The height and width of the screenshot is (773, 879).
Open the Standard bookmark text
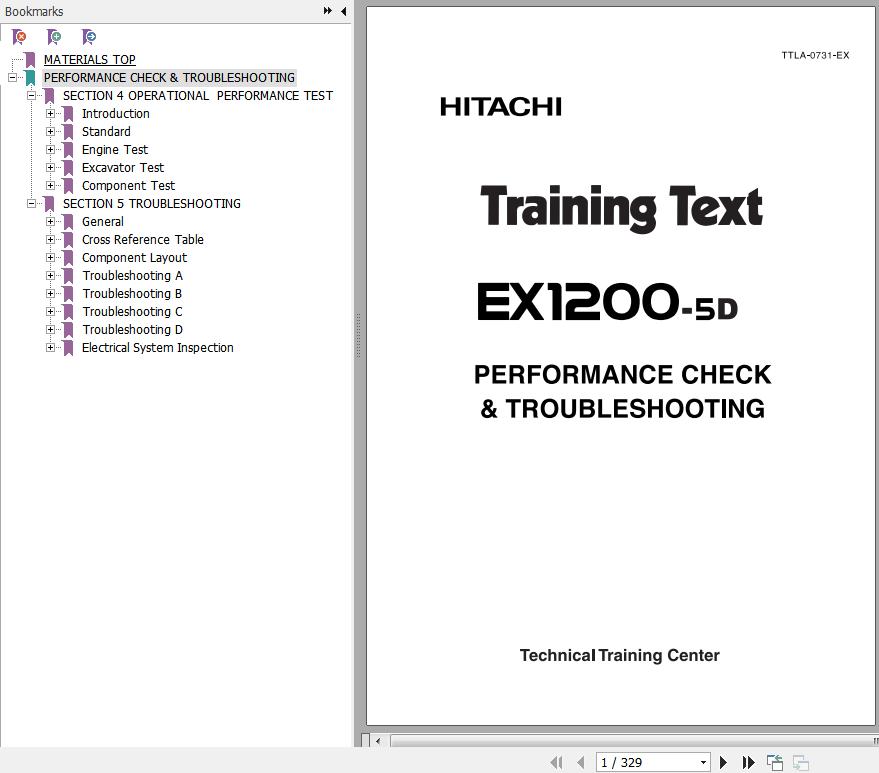pyautogui.click(x=106, y=131)
